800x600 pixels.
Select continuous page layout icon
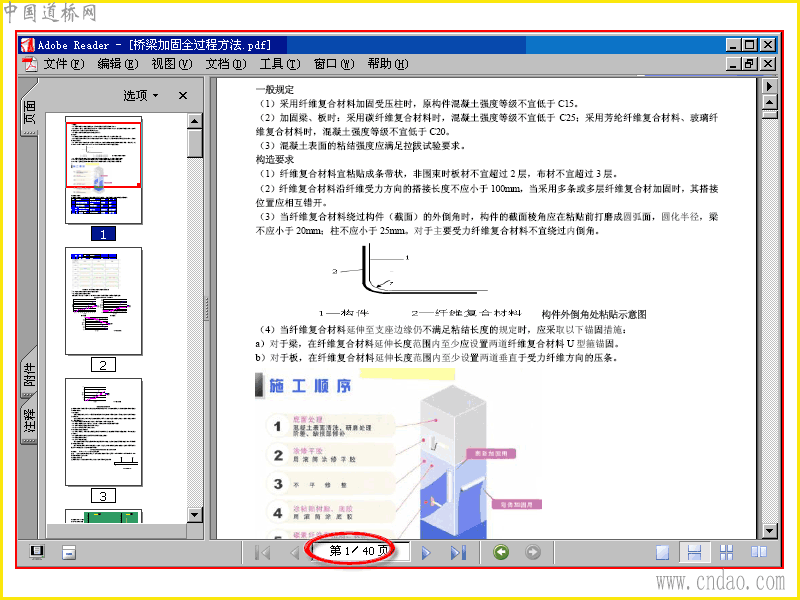click(694, 552)
